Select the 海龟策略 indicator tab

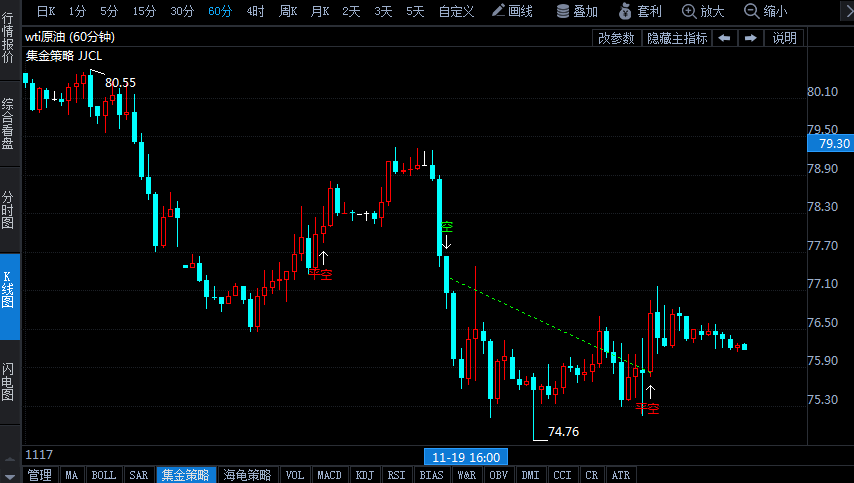(x=247, y=475)
